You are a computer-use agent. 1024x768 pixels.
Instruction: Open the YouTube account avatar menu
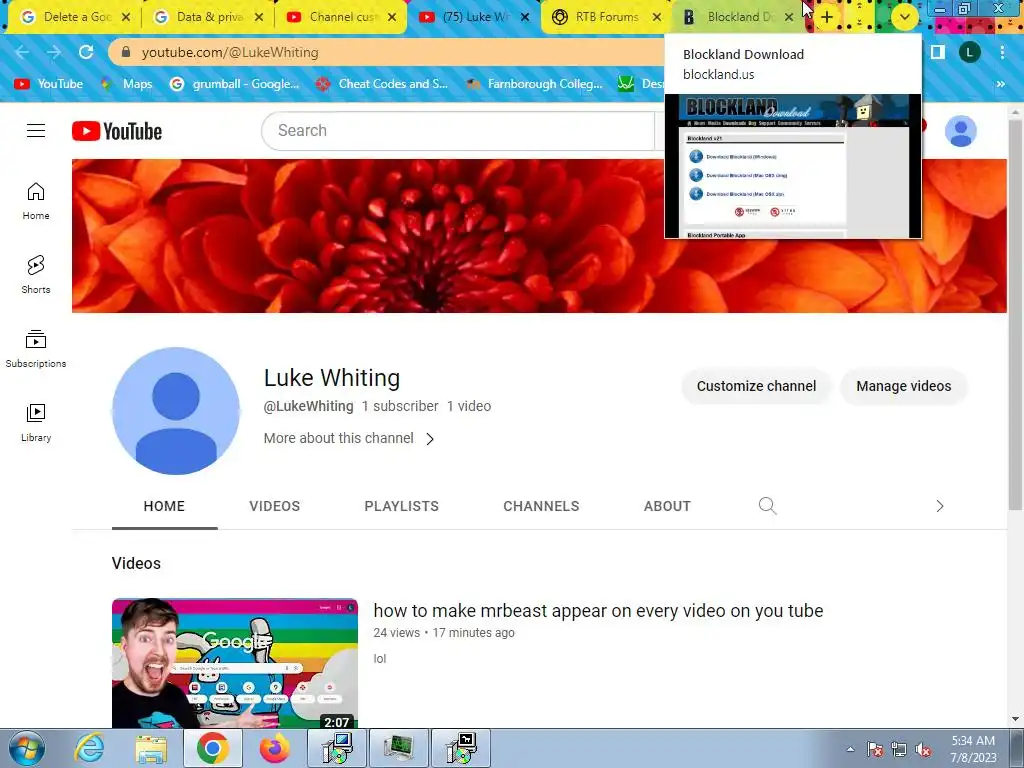(x=961, y=131)
